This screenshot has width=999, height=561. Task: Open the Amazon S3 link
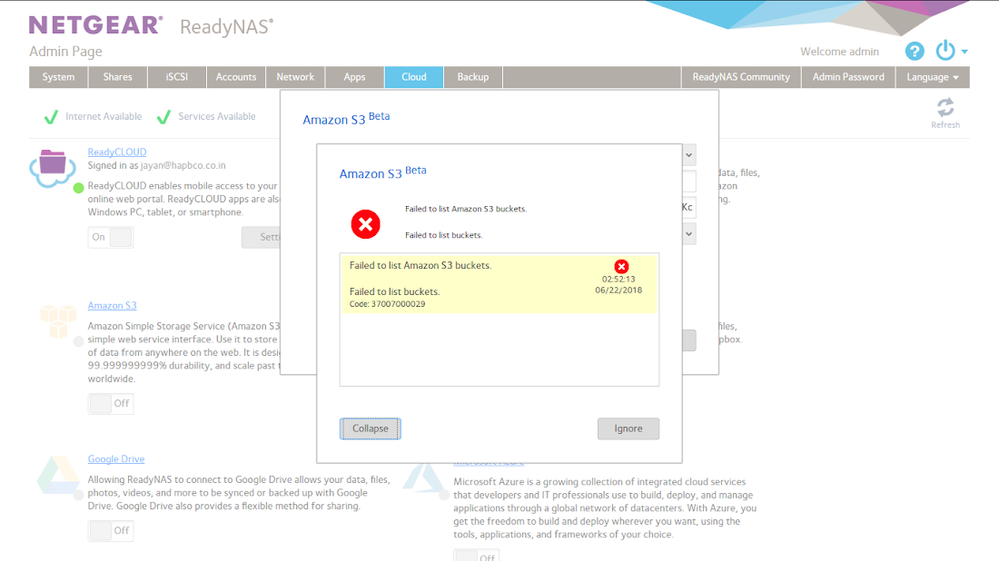[x=112, y=306]
